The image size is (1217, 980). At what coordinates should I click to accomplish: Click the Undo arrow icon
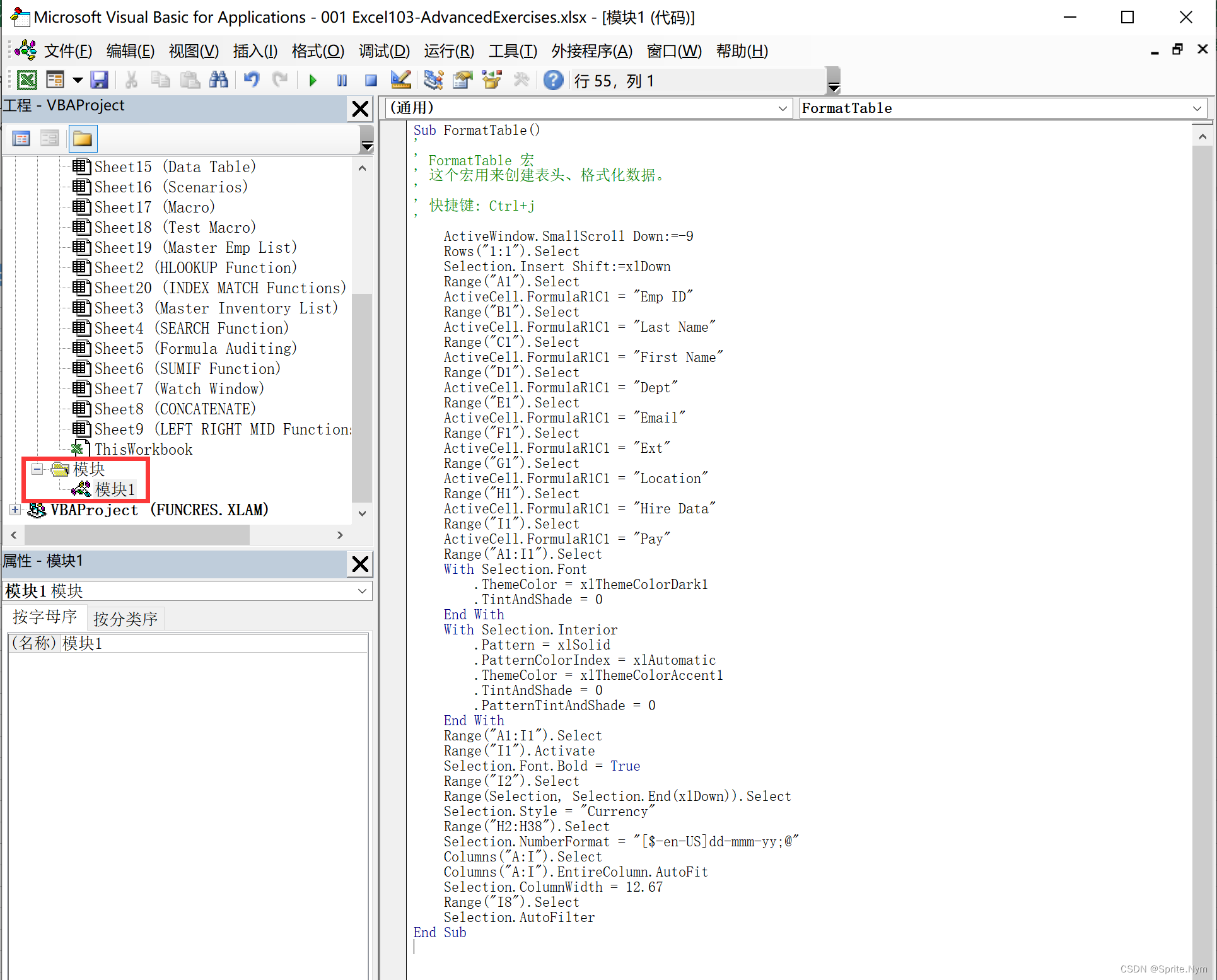(252, 80)
